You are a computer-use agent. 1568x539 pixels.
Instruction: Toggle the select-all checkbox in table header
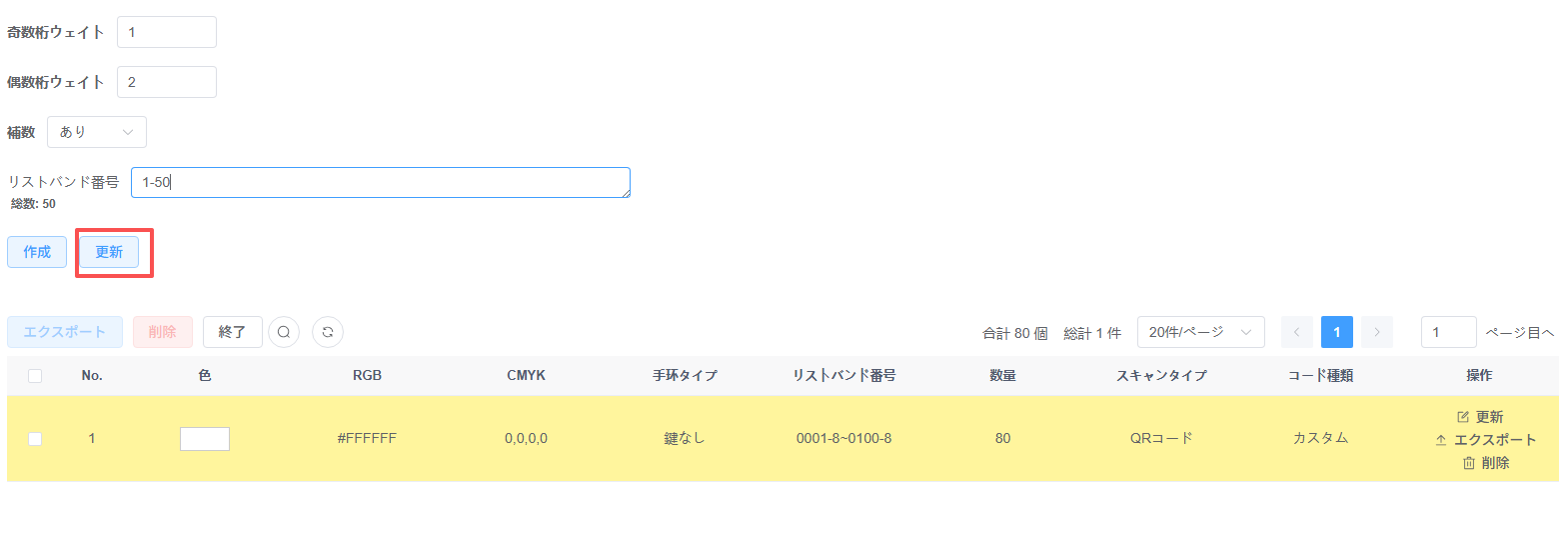point(35,376)
